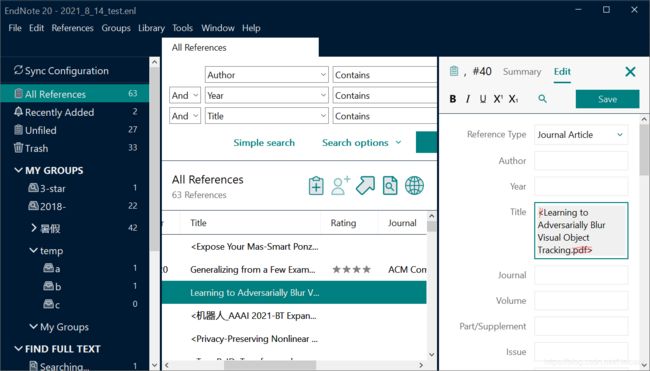Open the Contains dropdown in the Year row
This screenshot has width=650, height=371.
point(385,95)
